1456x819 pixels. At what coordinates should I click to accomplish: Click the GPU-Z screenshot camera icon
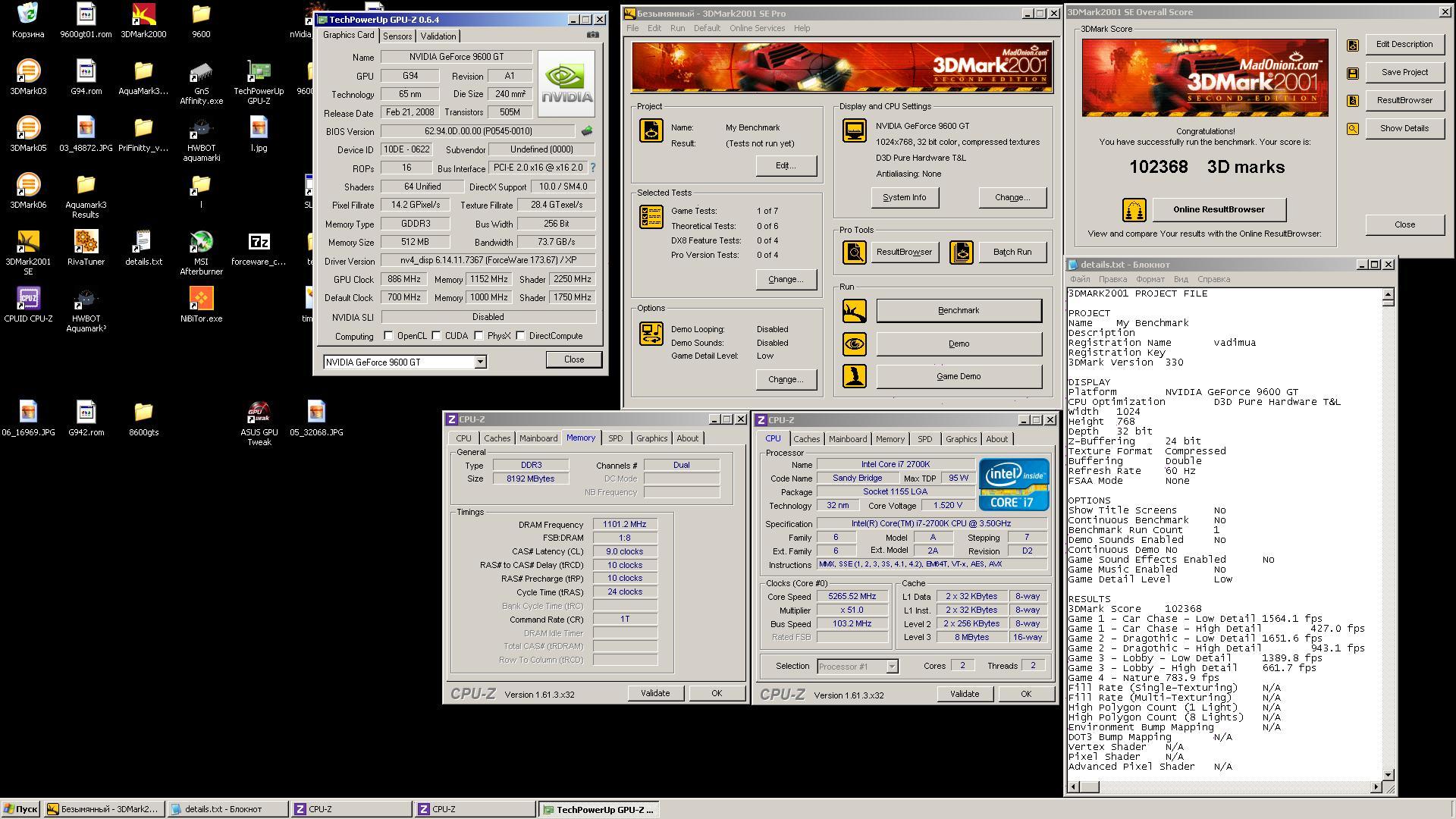[x=592, y=35]
